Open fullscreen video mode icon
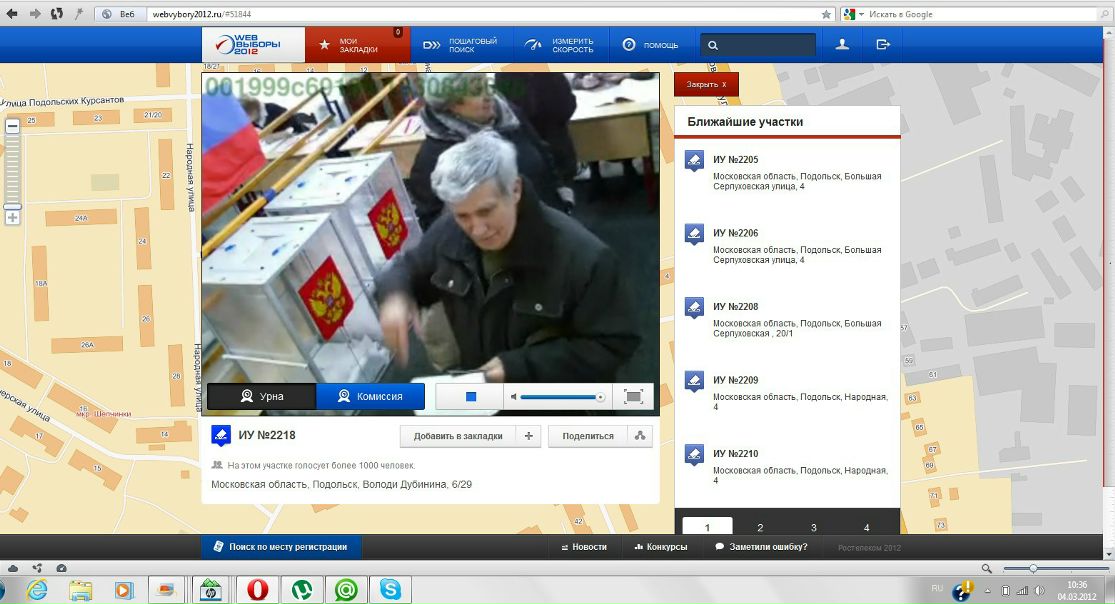 tap(633, 397)
